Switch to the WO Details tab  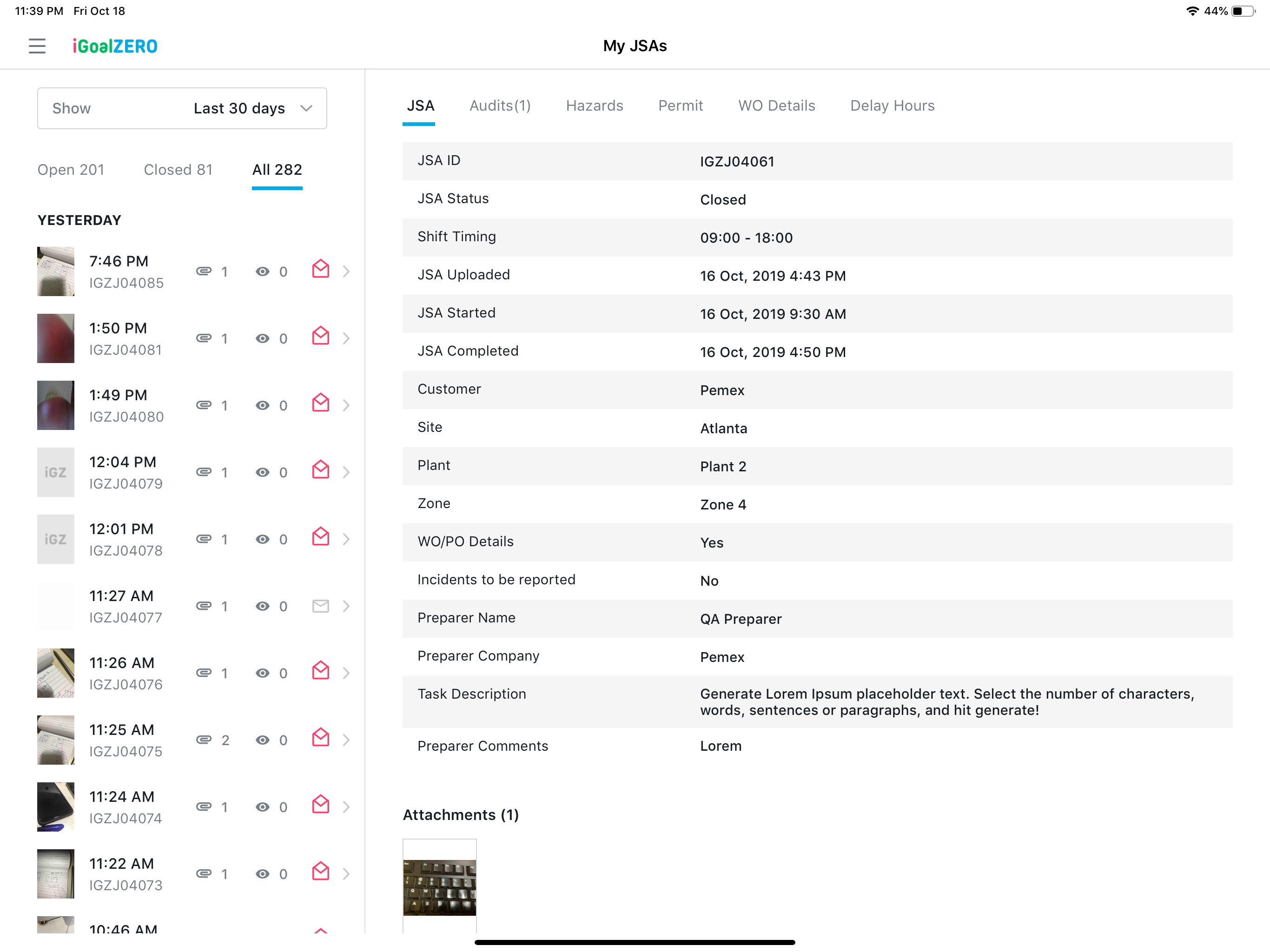[x=776, y=106]
